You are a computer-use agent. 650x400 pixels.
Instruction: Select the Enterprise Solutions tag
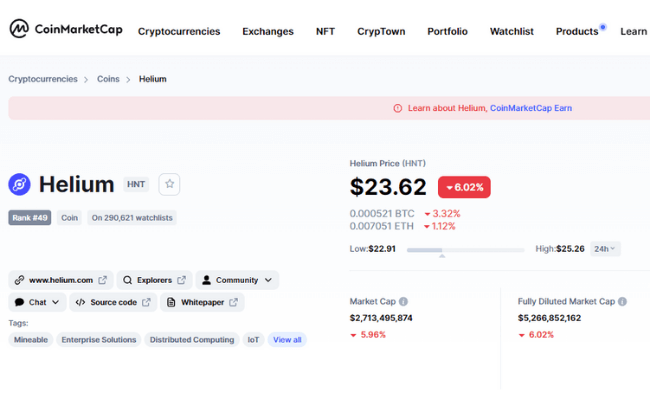coord(99,340)
